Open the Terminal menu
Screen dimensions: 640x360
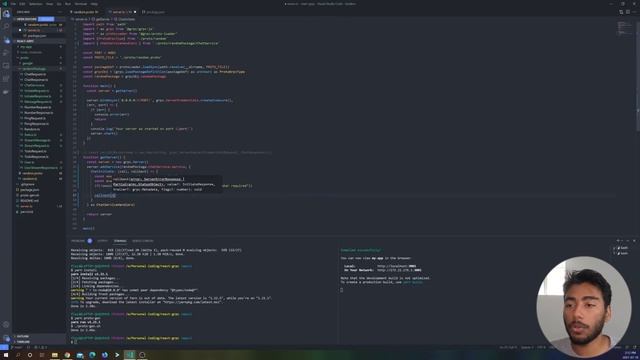point(80,4)
